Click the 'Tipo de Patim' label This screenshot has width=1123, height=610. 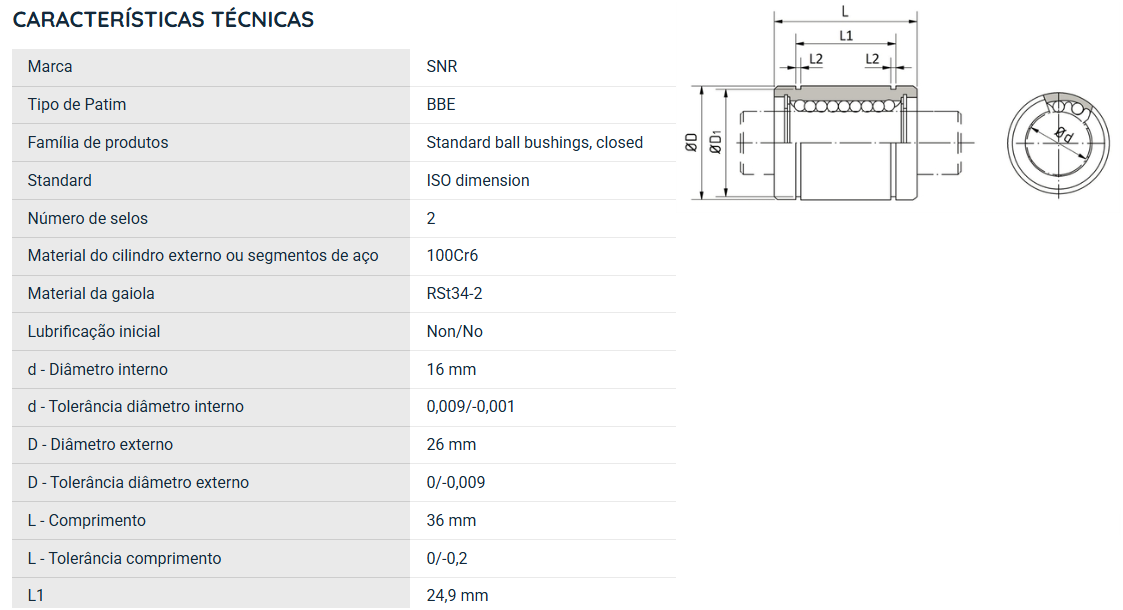(x=77, y=105)
